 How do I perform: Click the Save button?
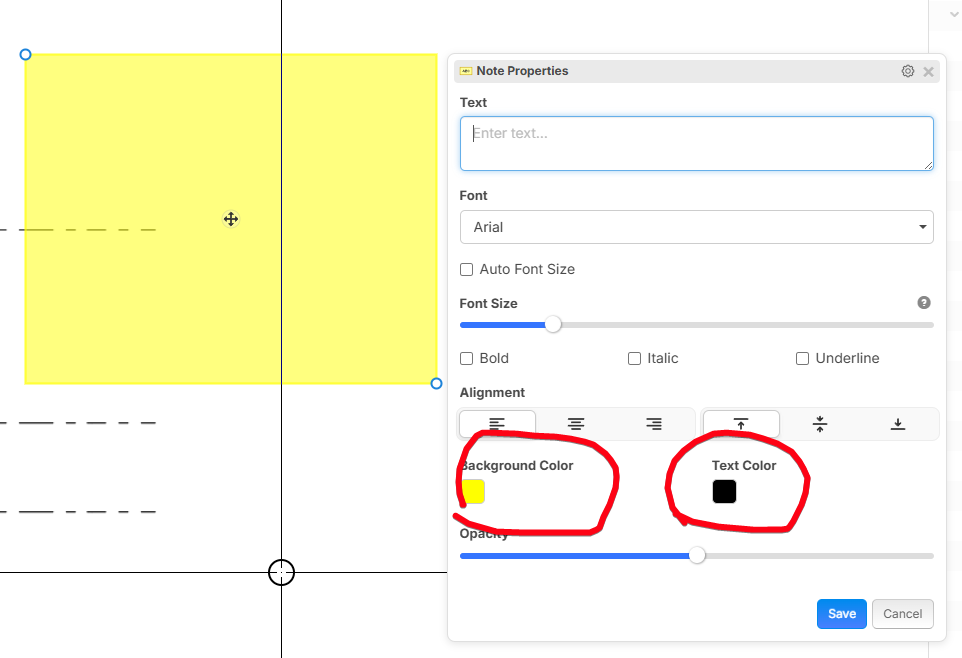click(x=841, y=614)
